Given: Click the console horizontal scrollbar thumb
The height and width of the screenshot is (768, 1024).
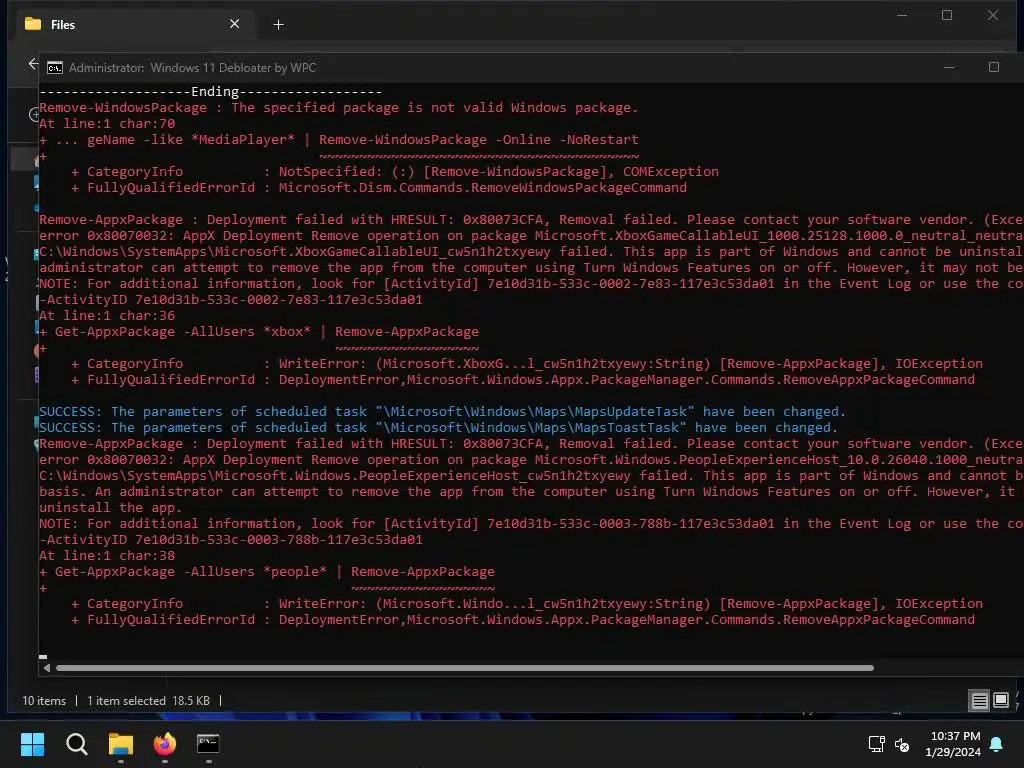Looking at the screenshot, I should (x=465, y=668).
